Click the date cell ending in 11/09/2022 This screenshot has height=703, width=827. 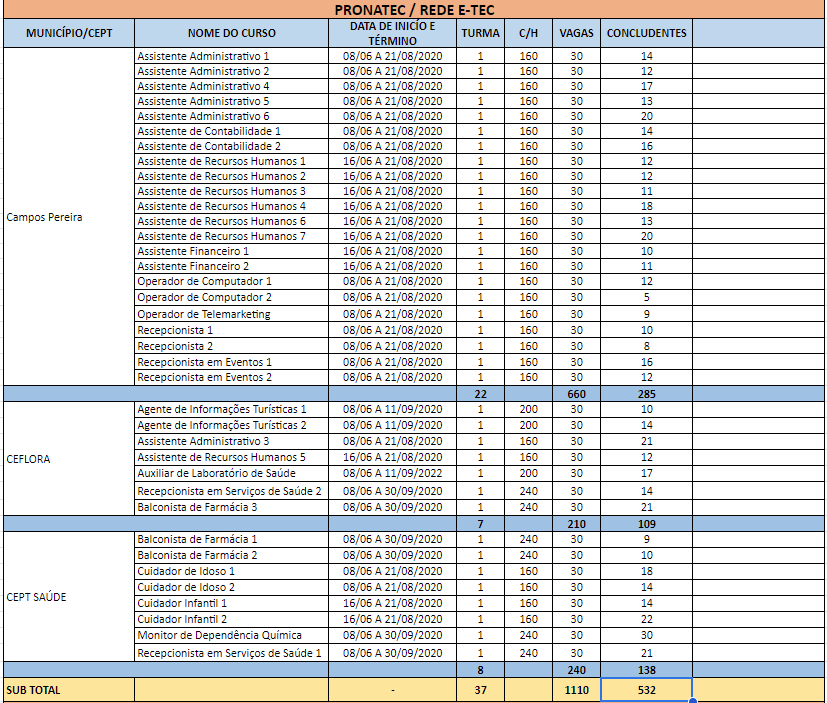(x=392, y=473)
